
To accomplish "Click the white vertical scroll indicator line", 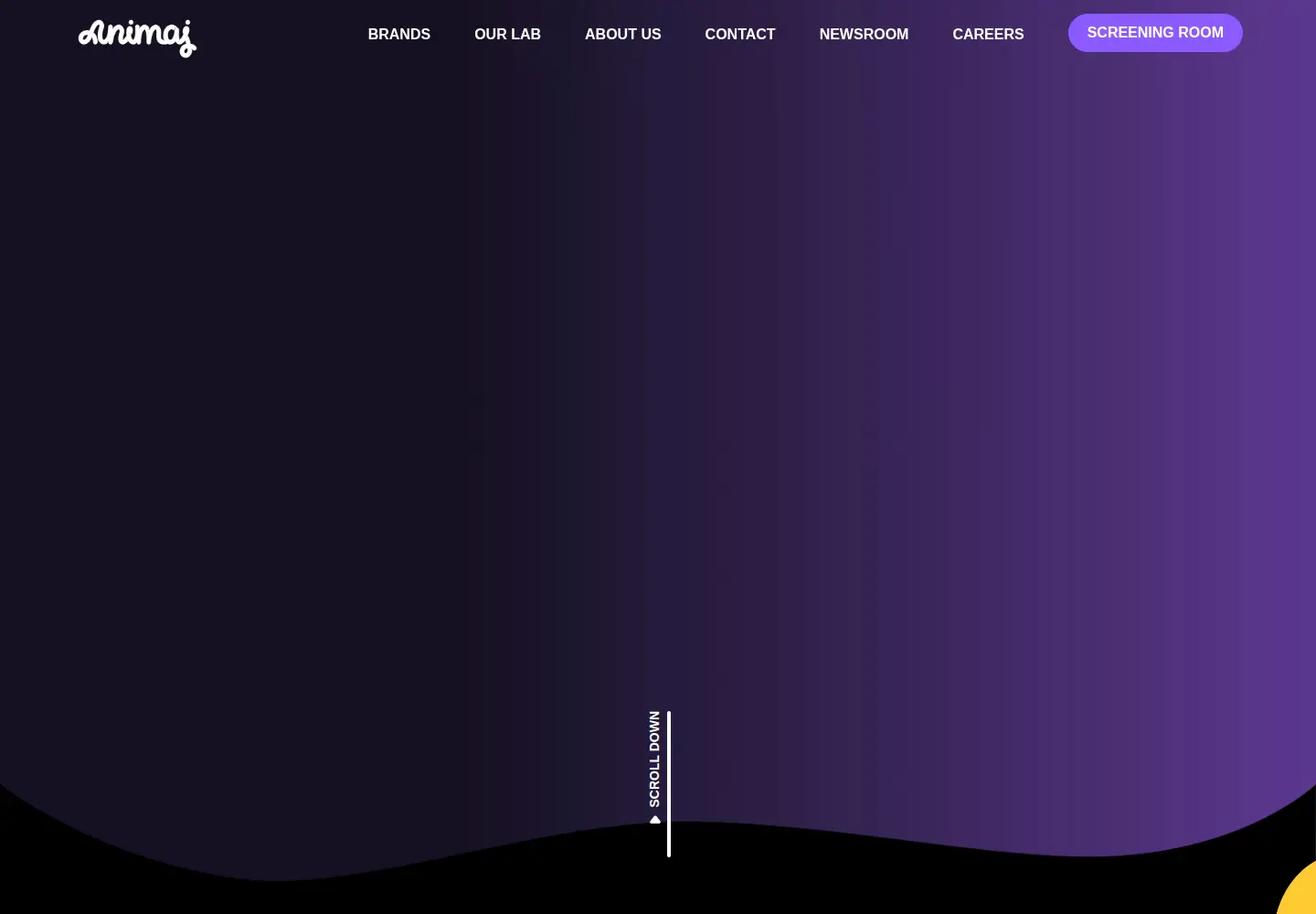I will (x=669, y=784).
